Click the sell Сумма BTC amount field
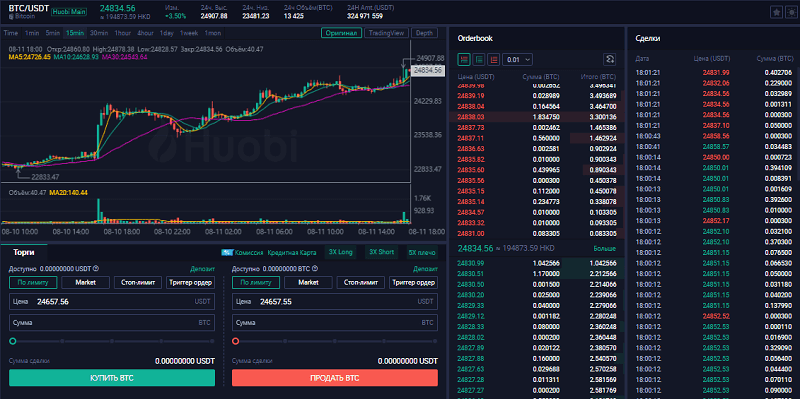The image size is (800, 399). click(335, 322)
